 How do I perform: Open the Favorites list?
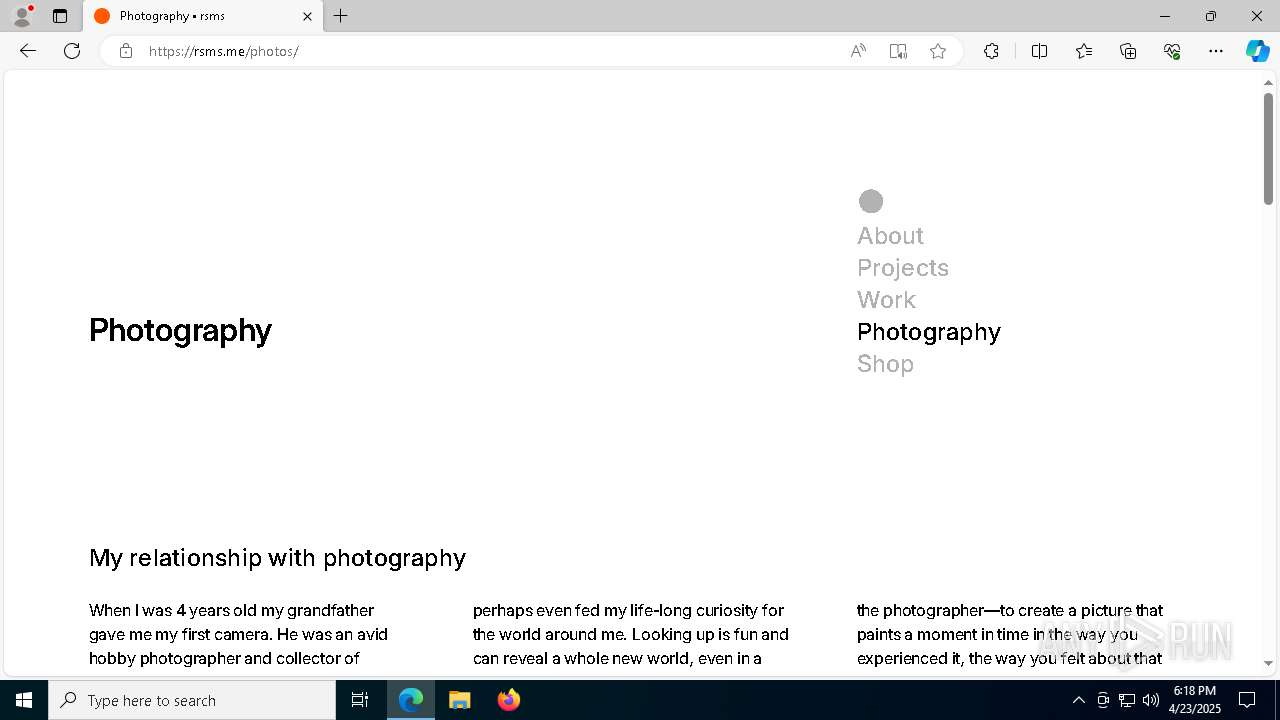click(1084, 51)
